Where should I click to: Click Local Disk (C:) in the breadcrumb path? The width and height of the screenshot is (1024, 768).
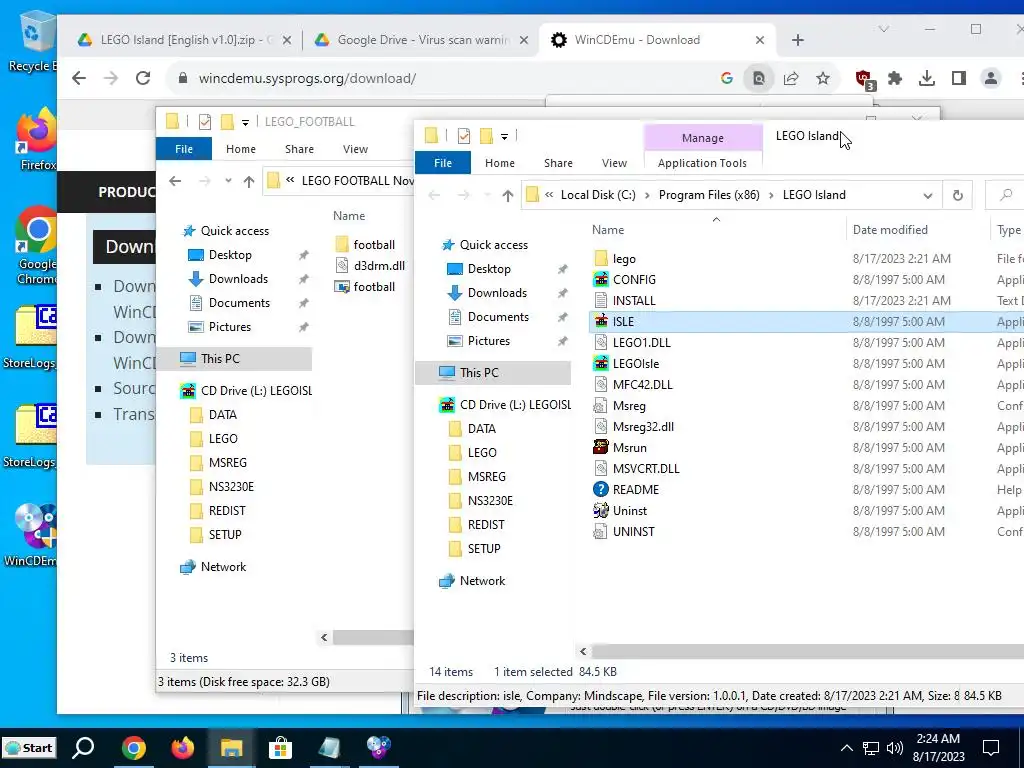(x=598, y=195)
